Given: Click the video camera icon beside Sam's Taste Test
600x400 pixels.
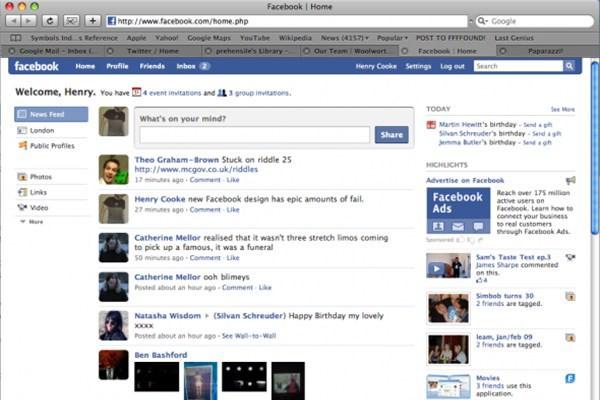Looking at the screenshot, I should (570, 257).
